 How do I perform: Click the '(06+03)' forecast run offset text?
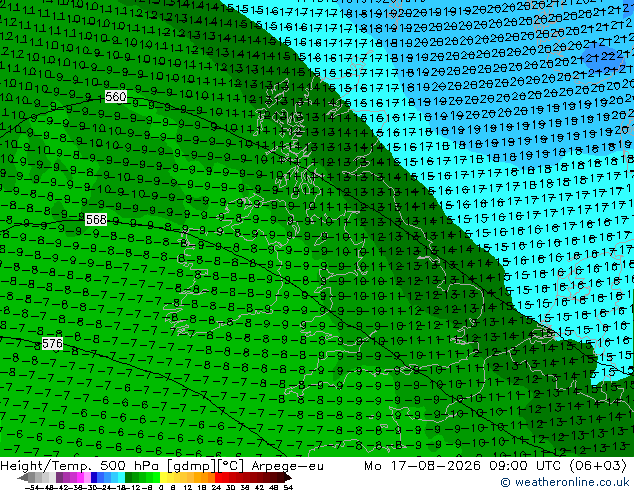click(598, 466)
